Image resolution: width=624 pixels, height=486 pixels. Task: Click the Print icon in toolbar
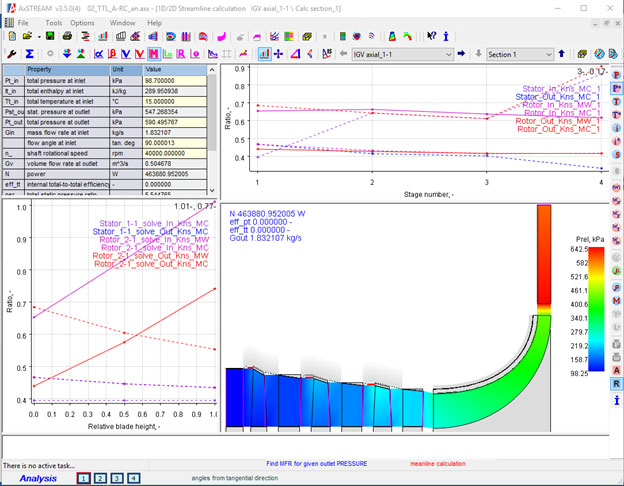click(x=67, y=37)
